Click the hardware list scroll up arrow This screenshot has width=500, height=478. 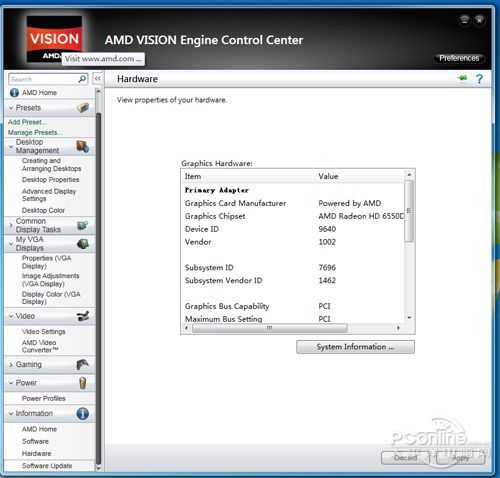pyautogui.click(x=409, y=175)
